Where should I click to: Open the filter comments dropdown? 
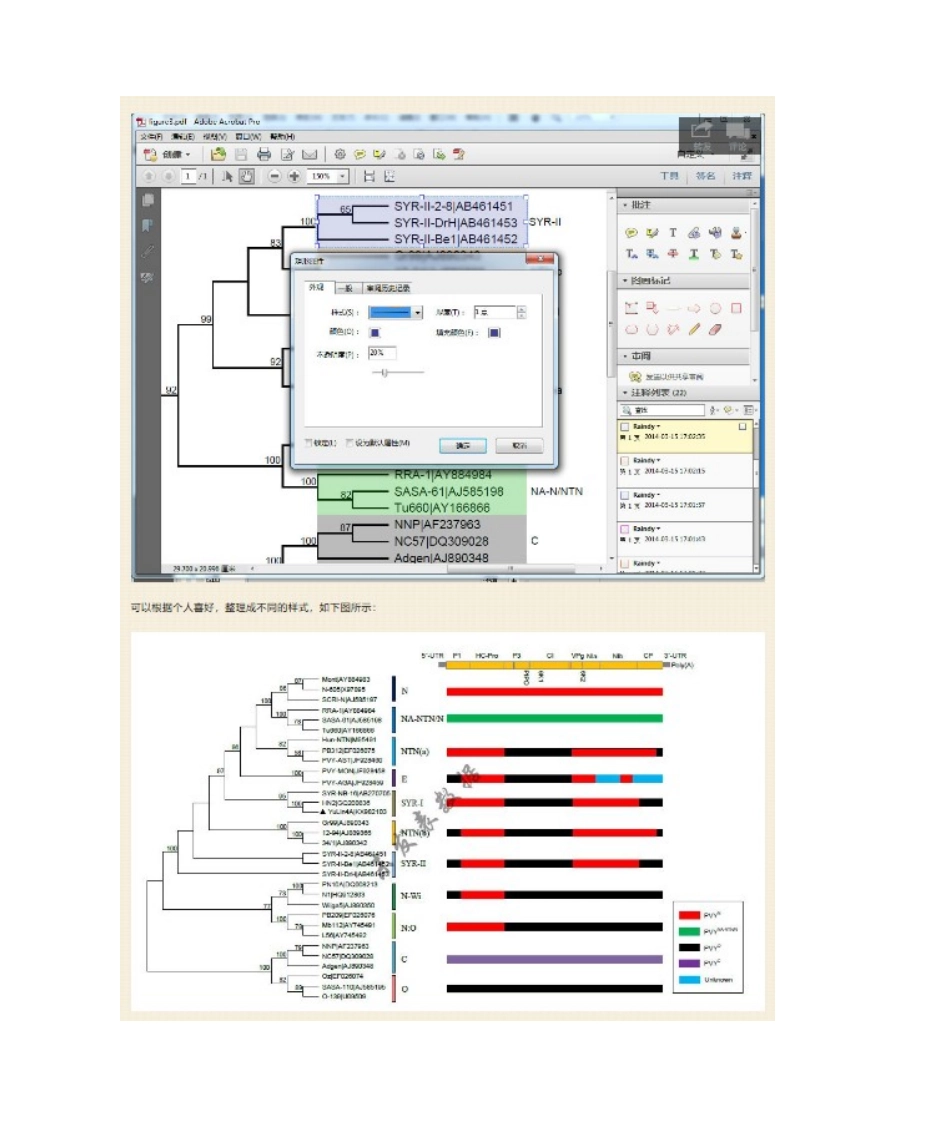(x=731, y=410)
